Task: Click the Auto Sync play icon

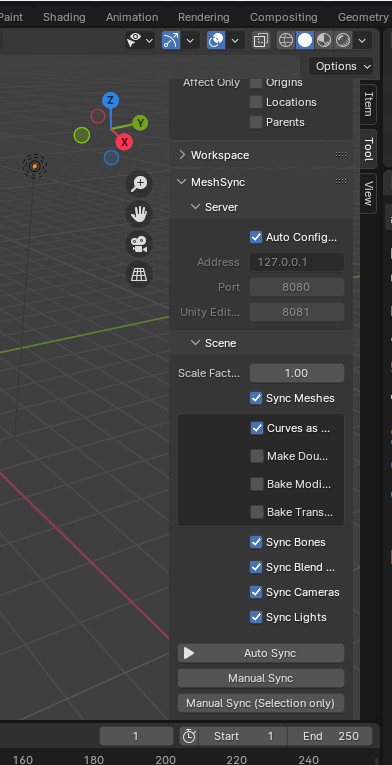Action: (189, 653)
